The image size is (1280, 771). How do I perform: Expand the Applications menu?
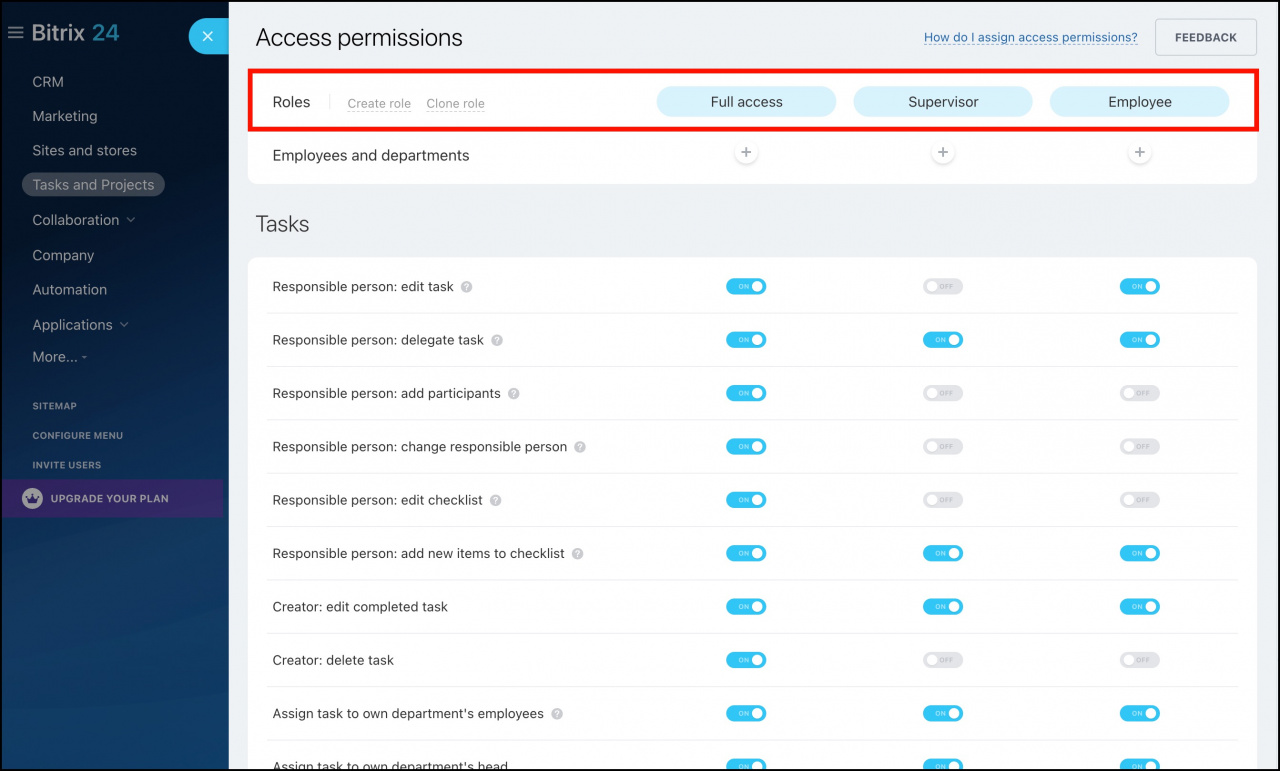81,325
